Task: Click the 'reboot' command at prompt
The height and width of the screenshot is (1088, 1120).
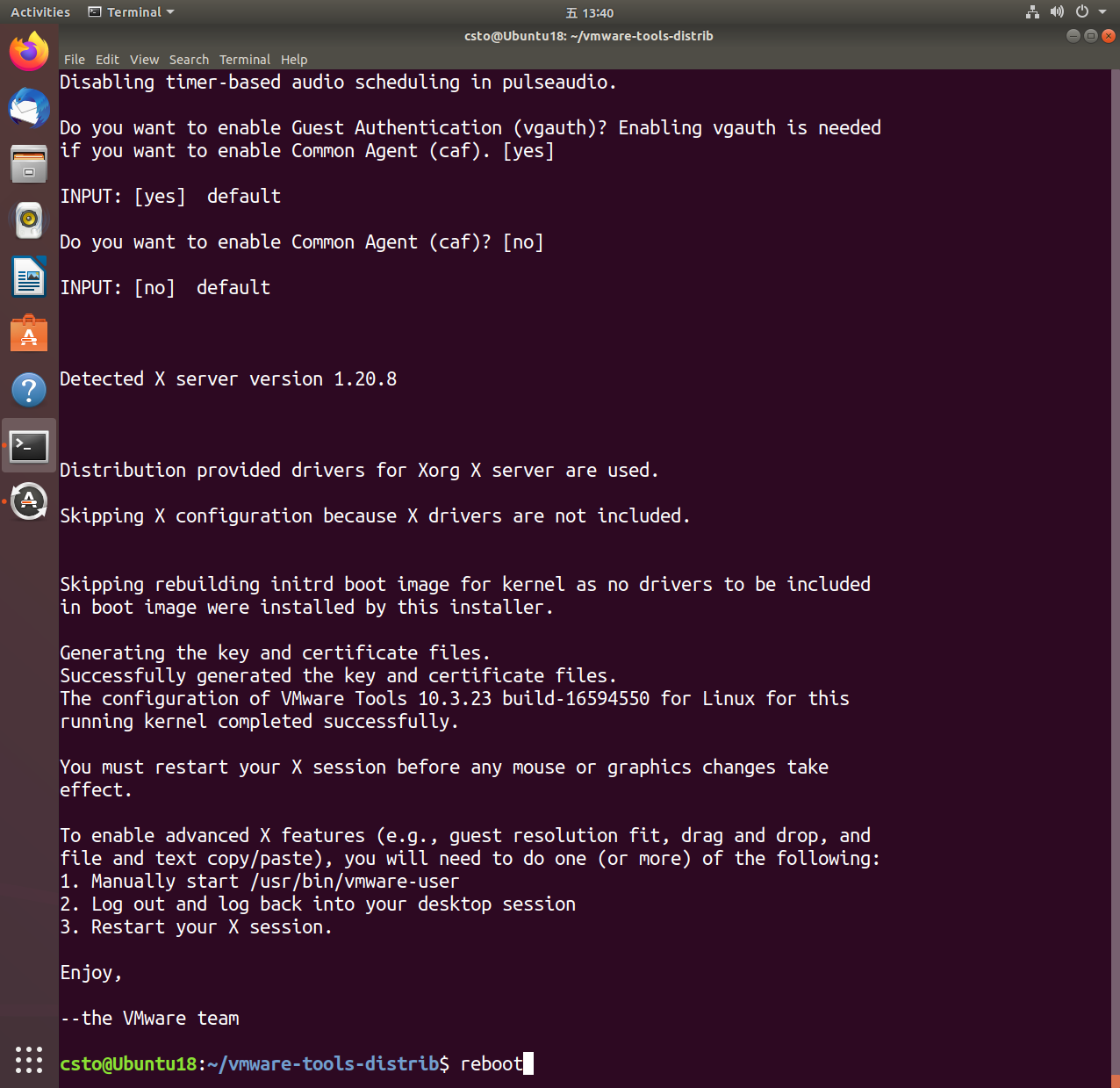Action: pyautogui.click(x=492, y=1063)
